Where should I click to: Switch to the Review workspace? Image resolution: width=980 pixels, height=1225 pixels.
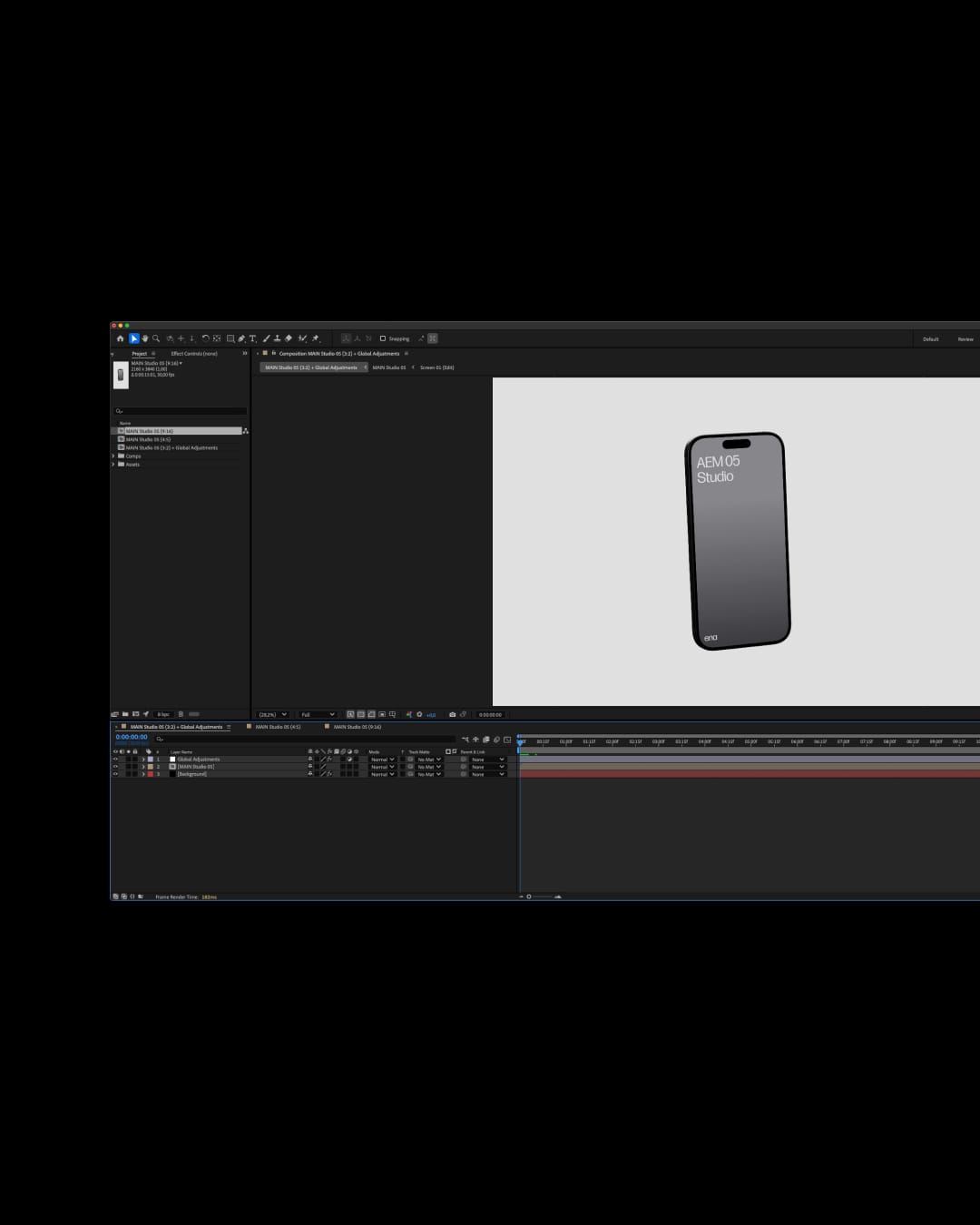tap(965, 339)
